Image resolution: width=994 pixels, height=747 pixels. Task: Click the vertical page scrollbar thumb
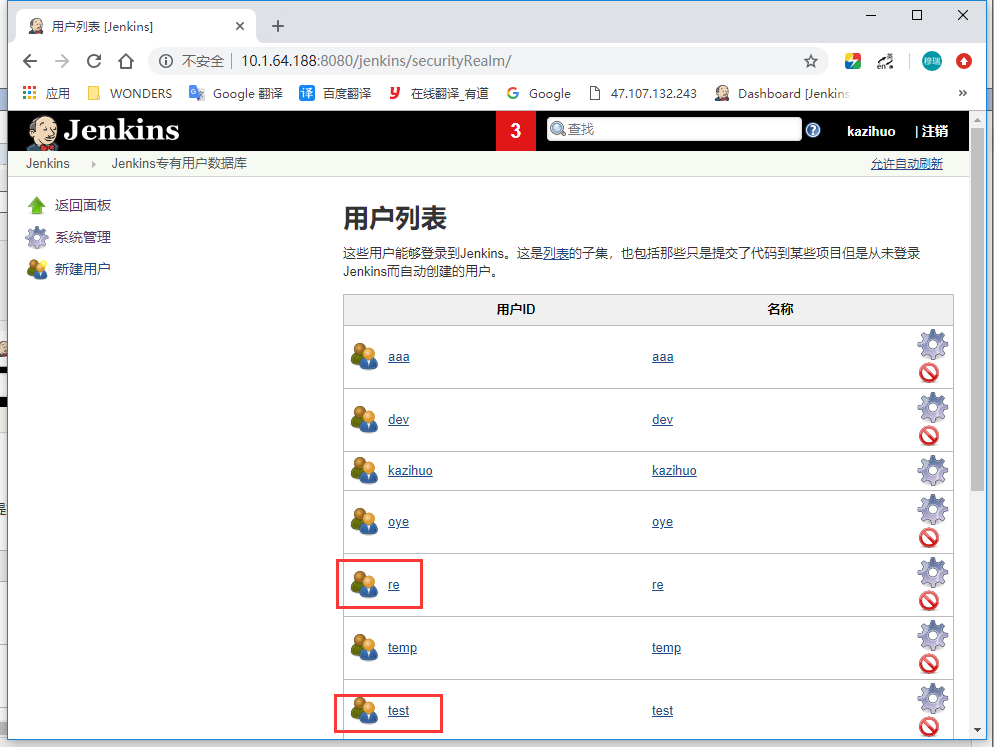tap(977, 309)
